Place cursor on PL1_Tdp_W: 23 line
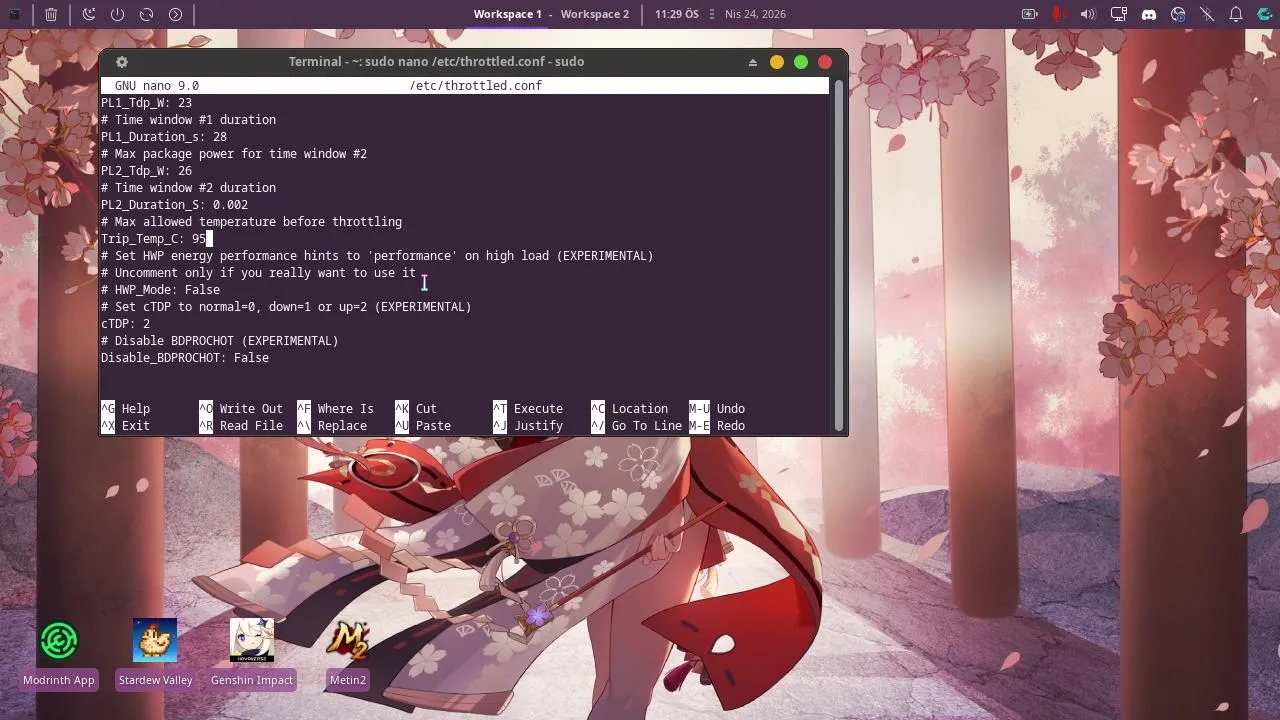The height and width of the screenshot is (720, 1280). [146, 103]
